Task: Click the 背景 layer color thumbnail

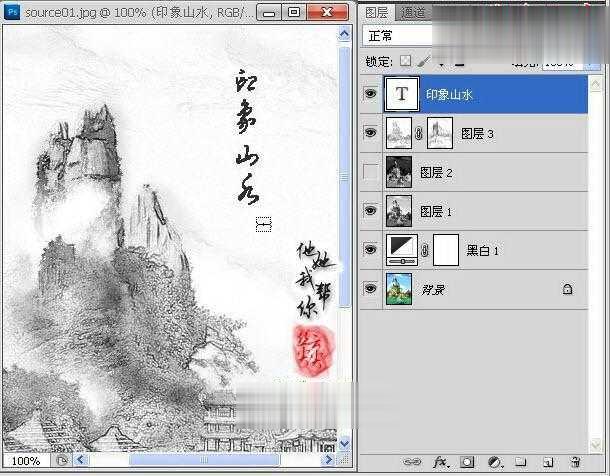Action: (x=399, y=289)
